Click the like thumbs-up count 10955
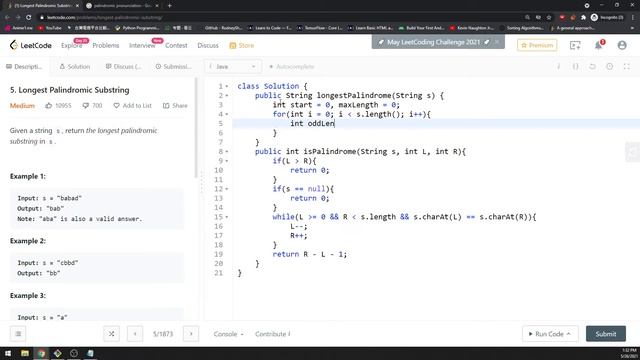This screenshot has height=360, width=640. coord(58,106)
